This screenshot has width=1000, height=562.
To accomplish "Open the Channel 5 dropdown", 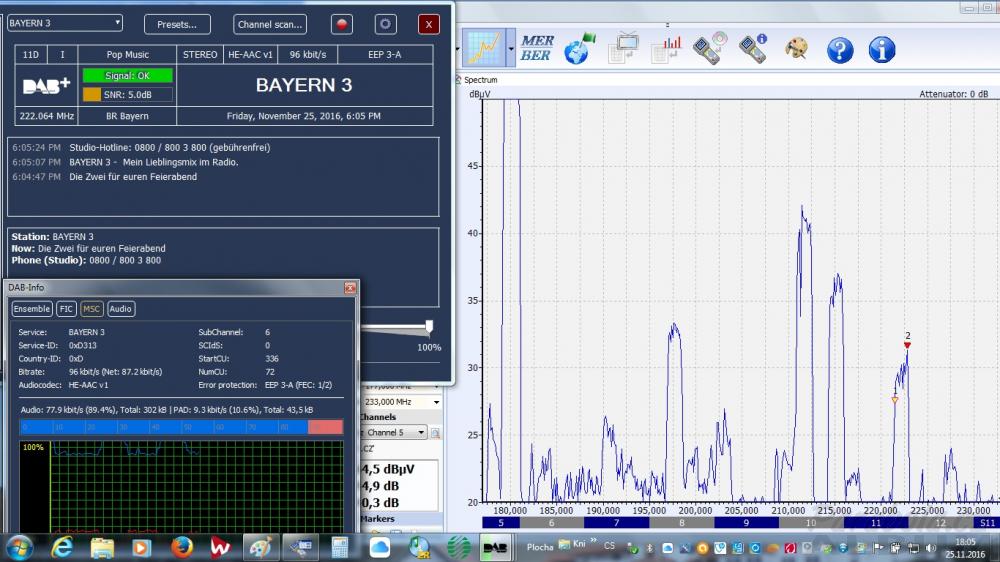I will pos(394,433).
